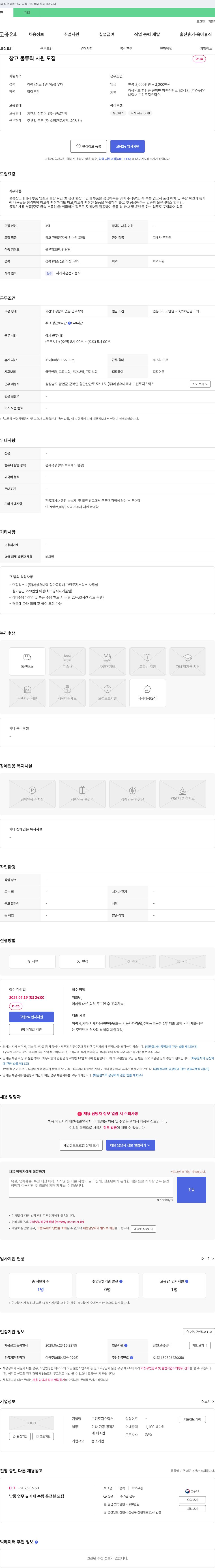Click the info icon next to 주 소정근로시간
The image size is (215, 1568).
70,323
